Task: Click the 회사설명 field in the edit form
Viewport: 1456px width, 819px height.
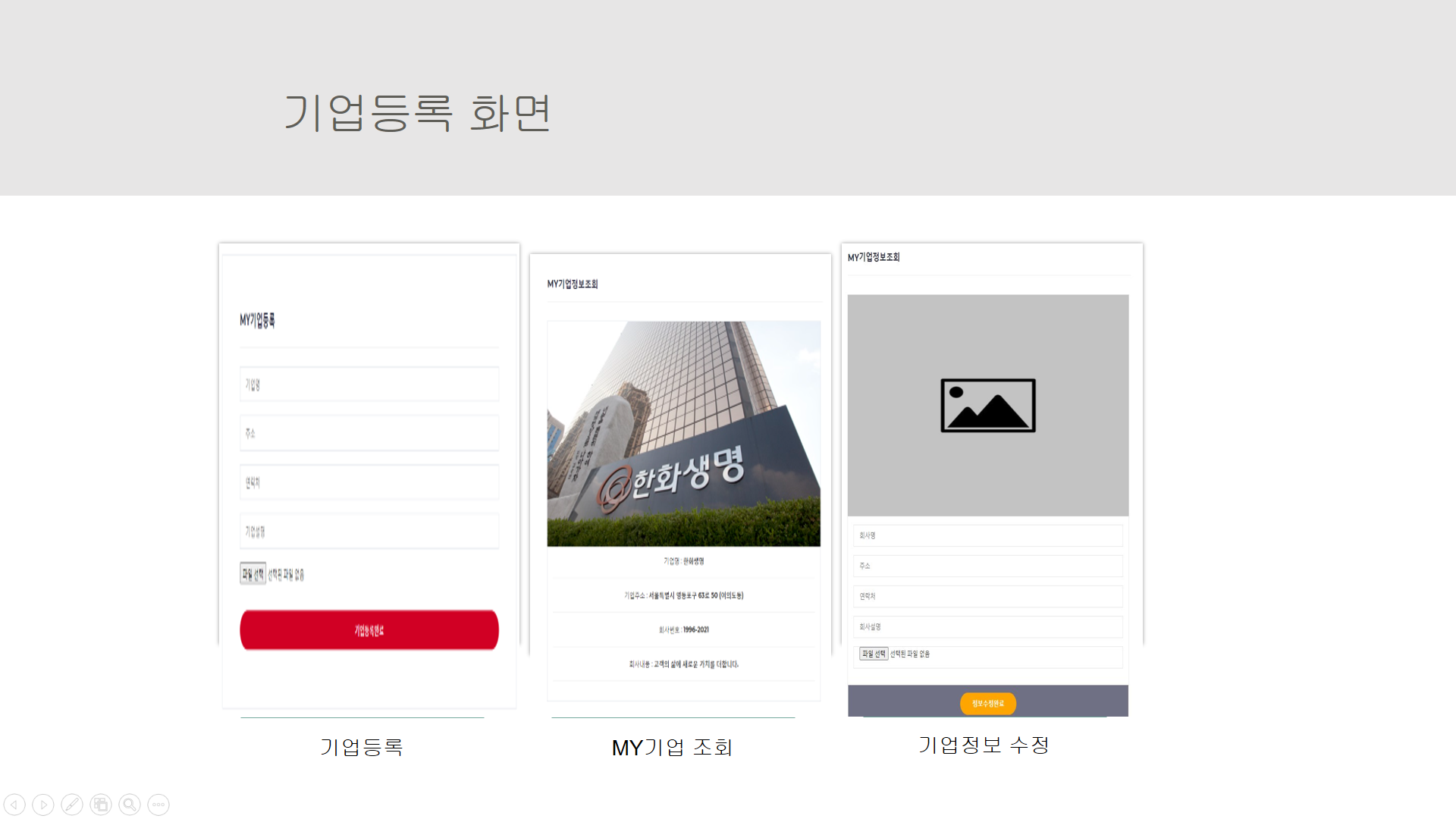Action: click(987, 626)
